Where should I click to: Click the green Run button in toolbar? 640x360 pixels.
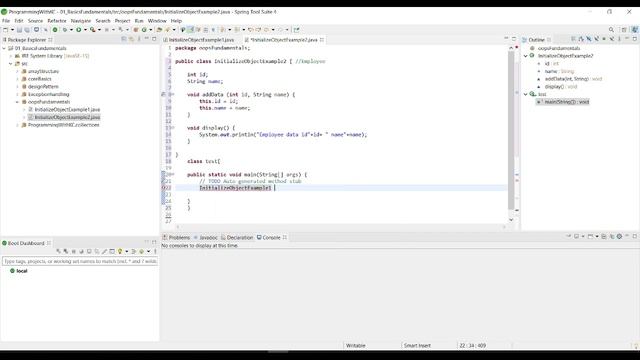pos(79,30)
